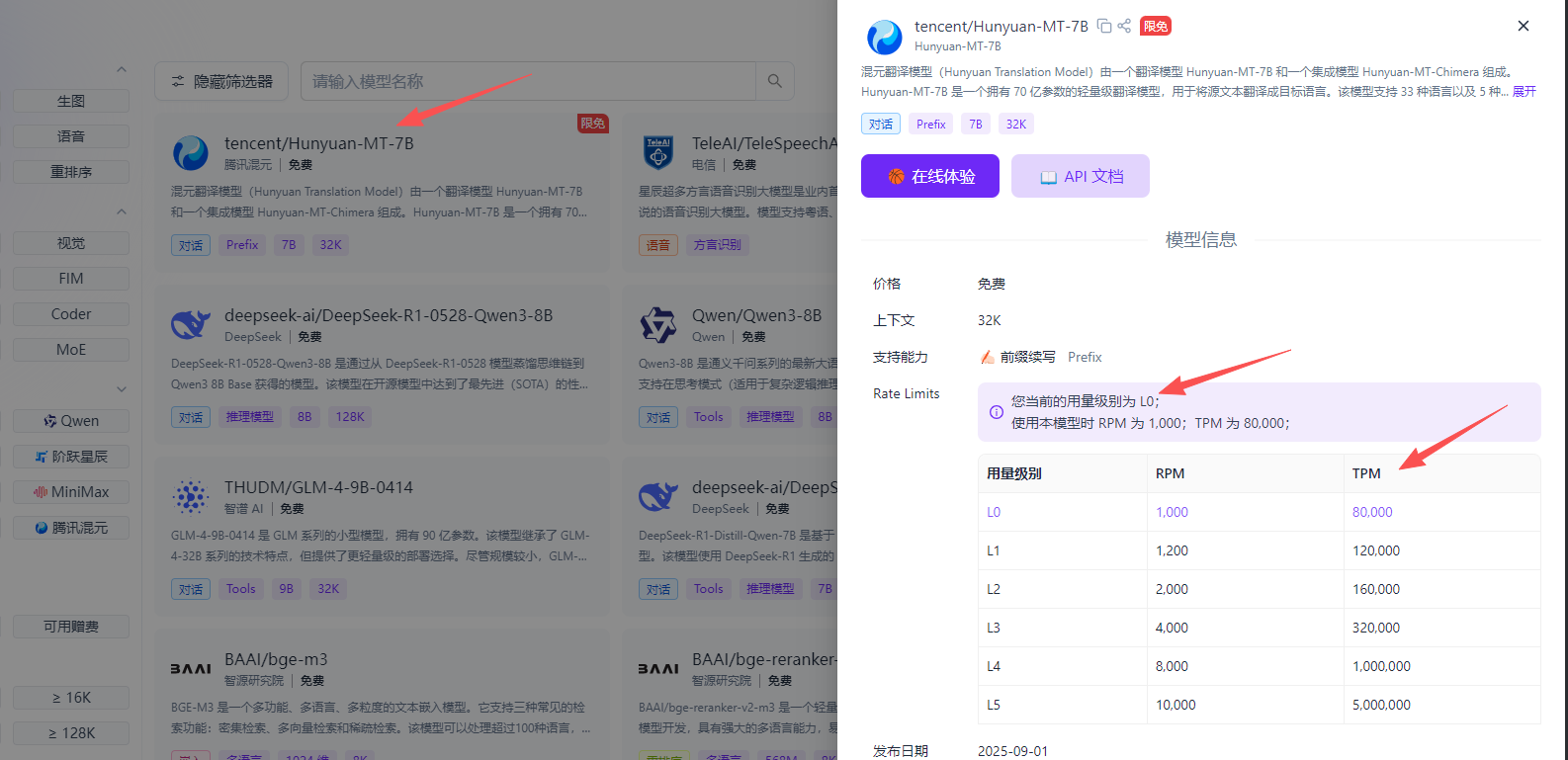Click the 128K tag on DeepSeek-R1-0528 card
The height and width of the screenshot is (760, 1568).
pos(350,417)
